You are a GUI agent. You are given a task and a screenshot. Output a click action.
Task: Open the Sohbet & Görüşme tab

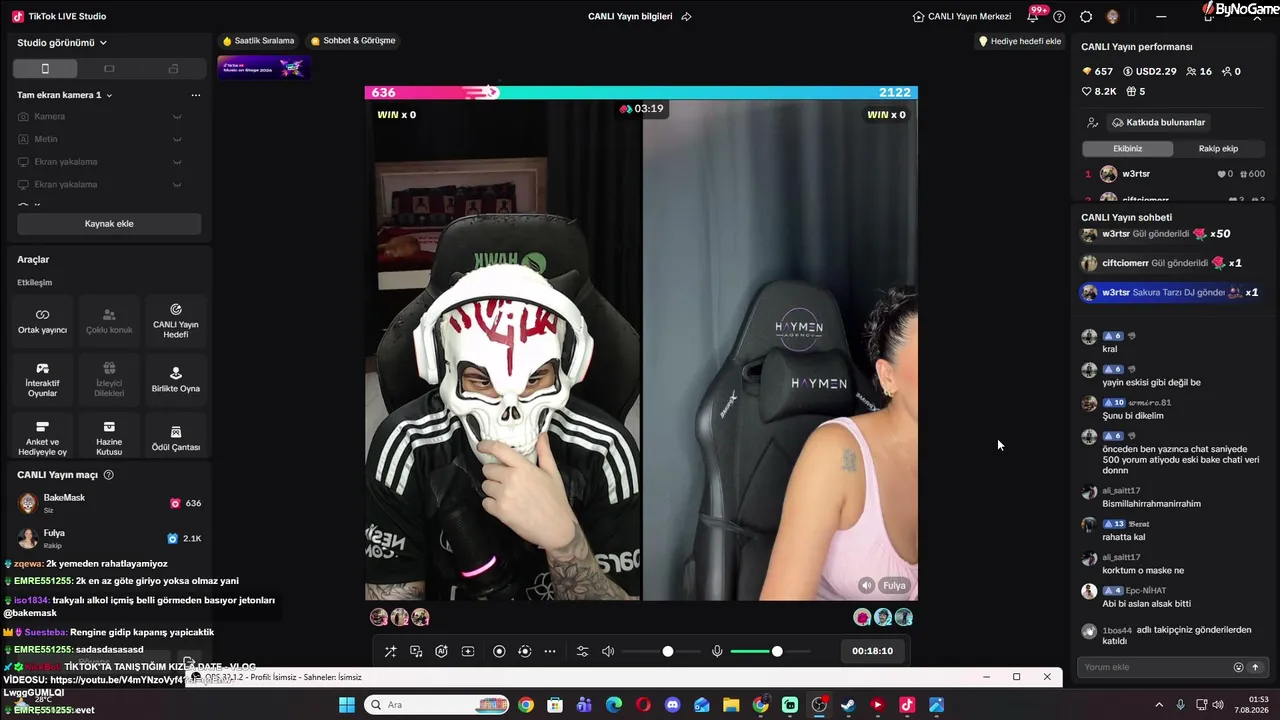pyautogui.click(x=353, y=41)
